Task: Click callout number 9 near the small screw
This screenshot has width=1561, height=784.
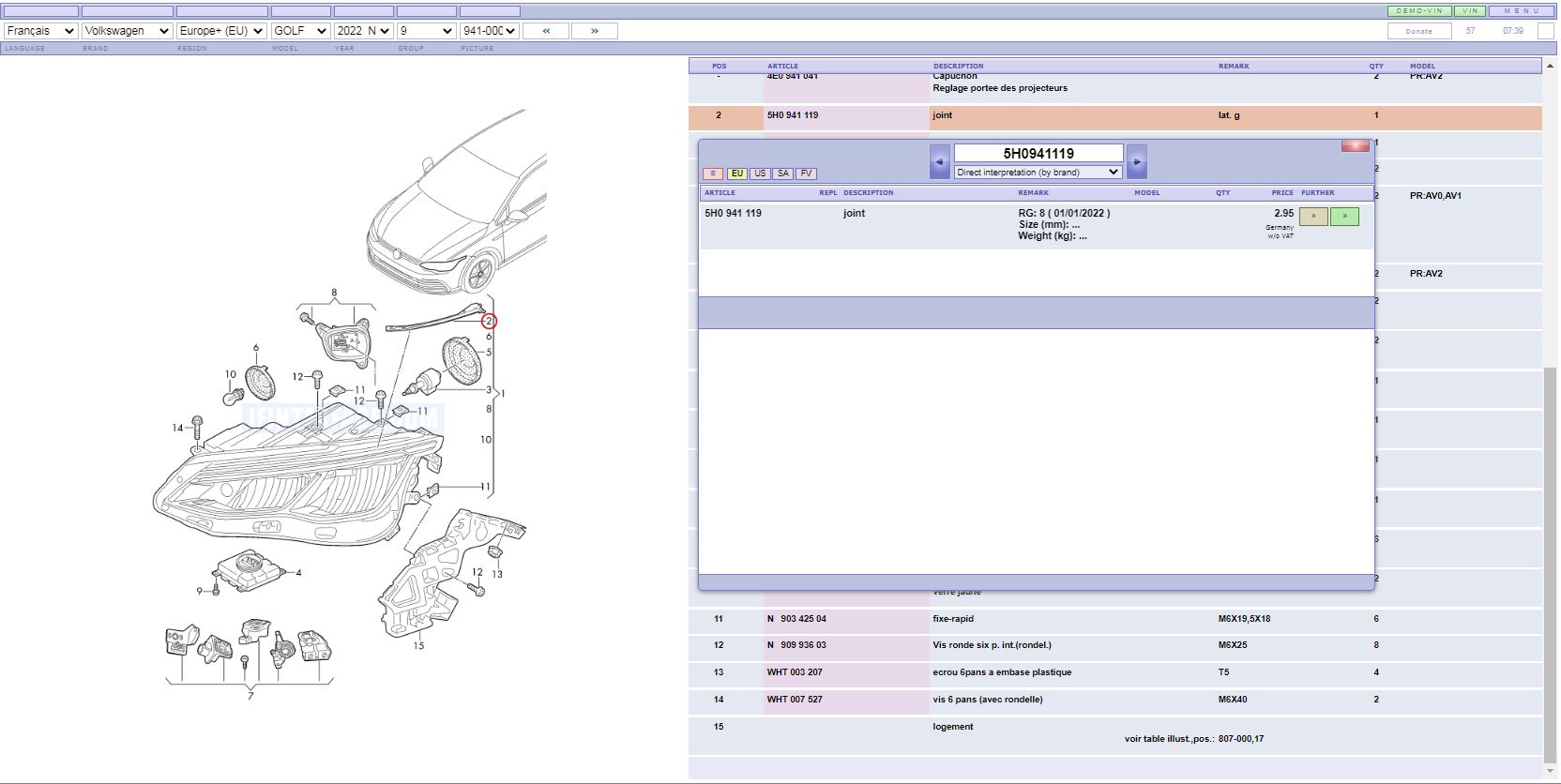Action: click(199, 591)
